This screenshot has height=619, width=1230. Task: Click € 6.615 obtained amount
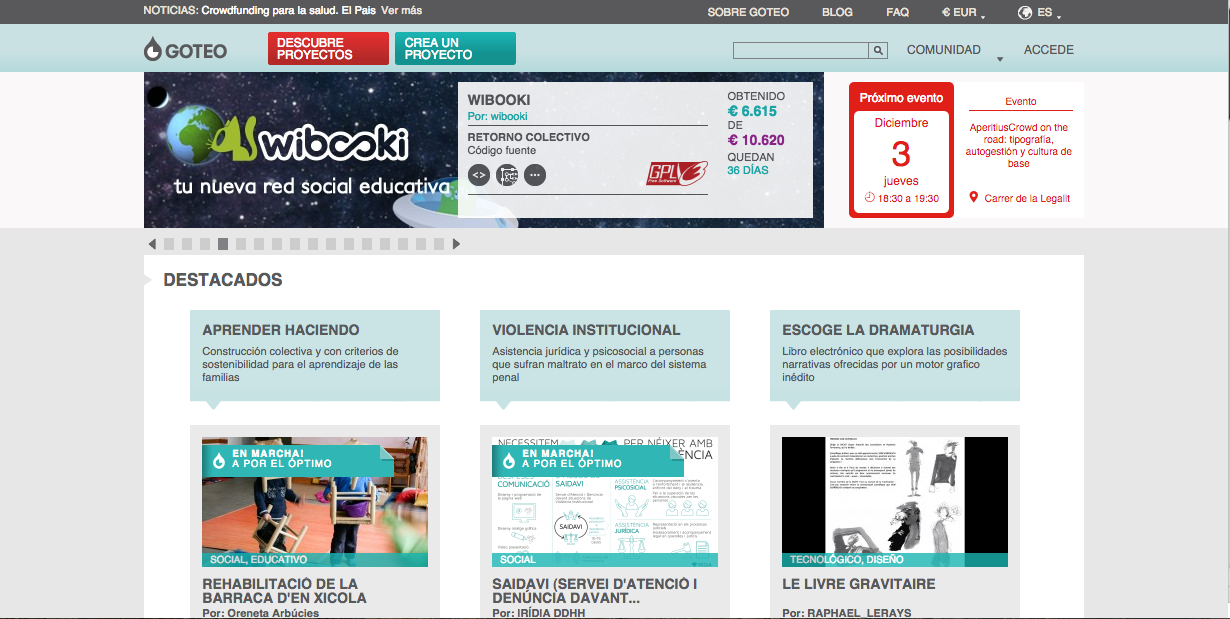(752, 111)
